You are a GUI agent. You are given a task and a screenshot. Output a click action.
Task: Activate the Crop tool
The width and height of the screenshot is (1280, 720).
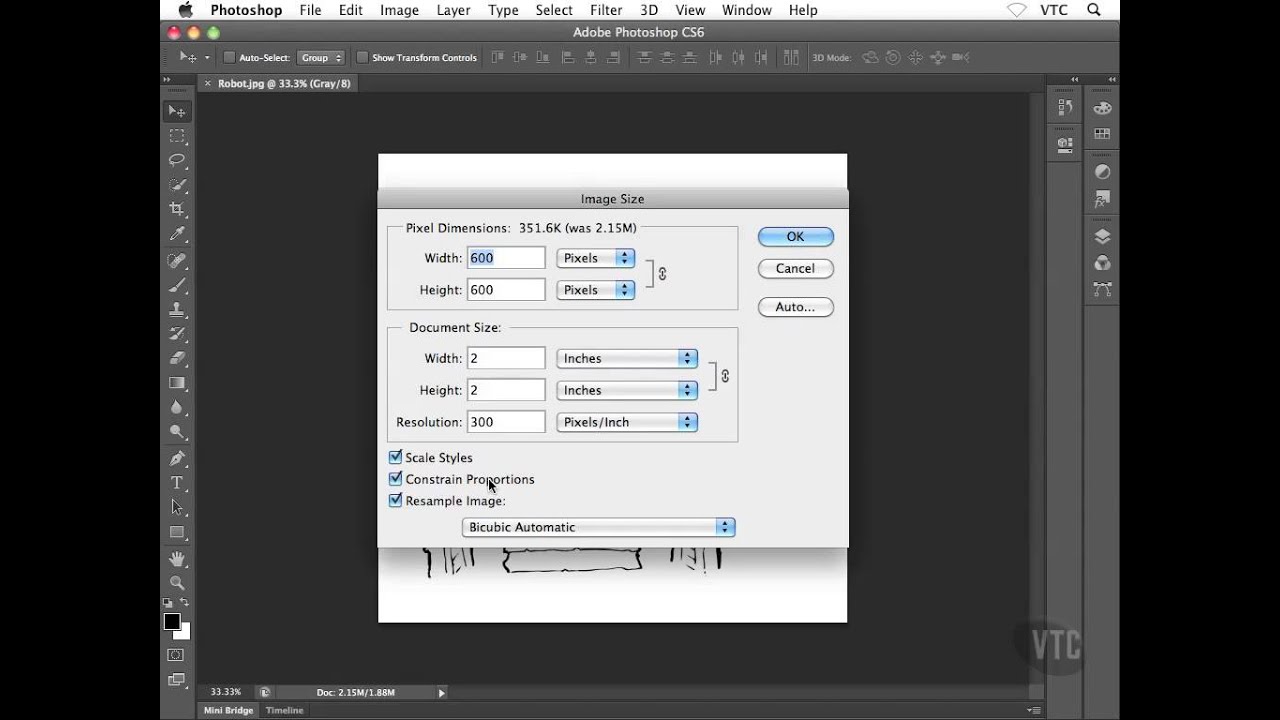[177, 209]
